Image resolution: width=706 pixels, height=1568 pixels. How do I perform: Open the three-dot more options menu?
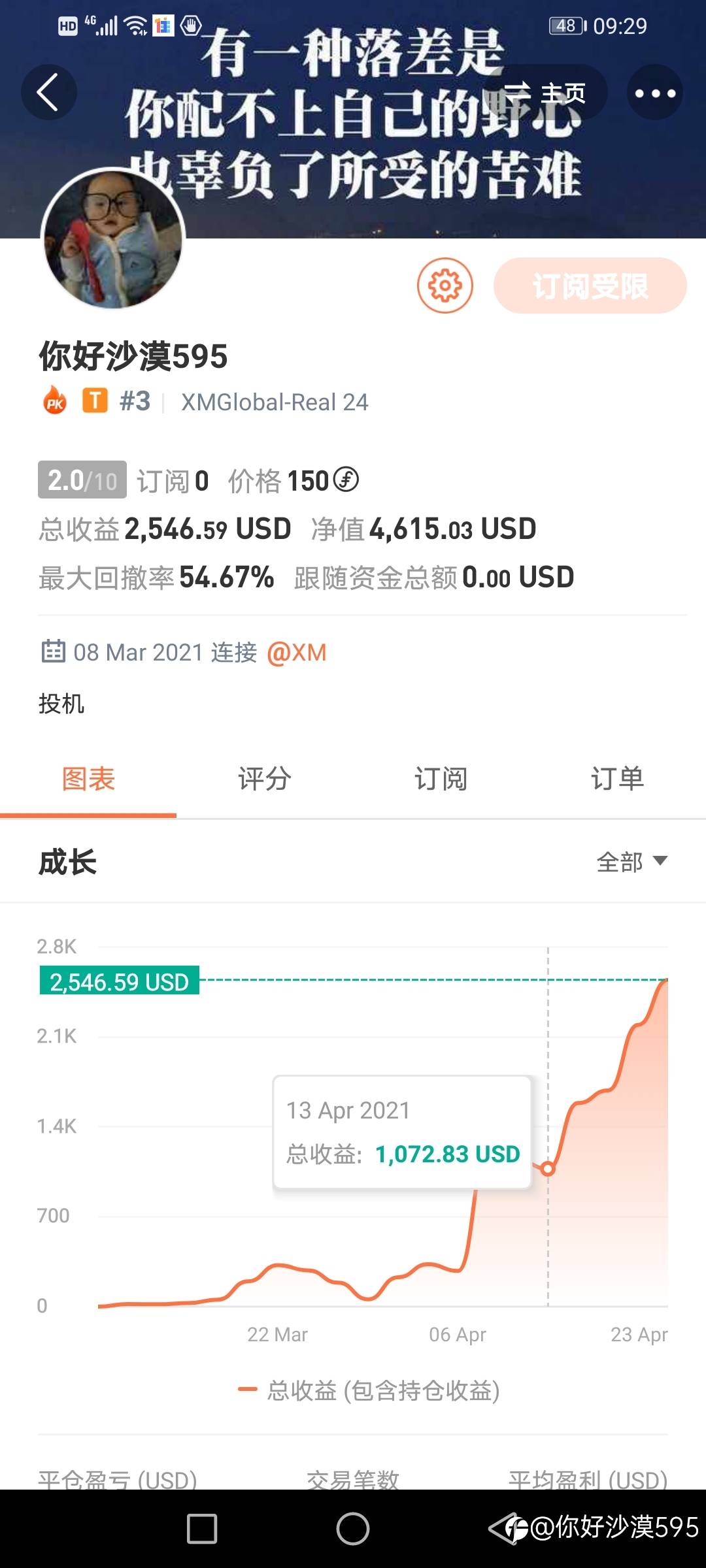(655, 93)
